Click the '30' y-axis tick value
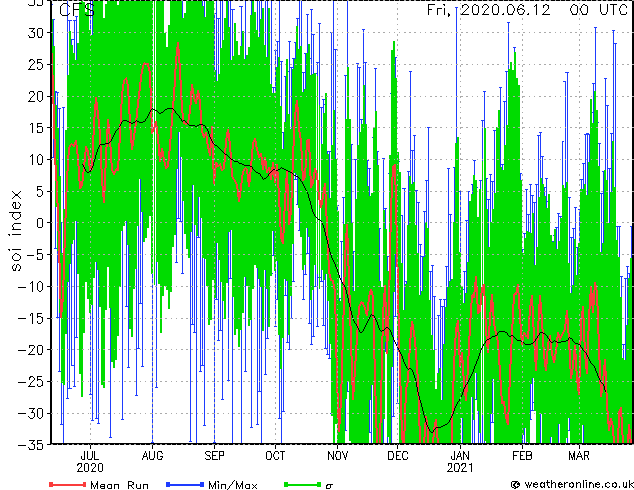 pyautogui.click(x=36, y=33)
